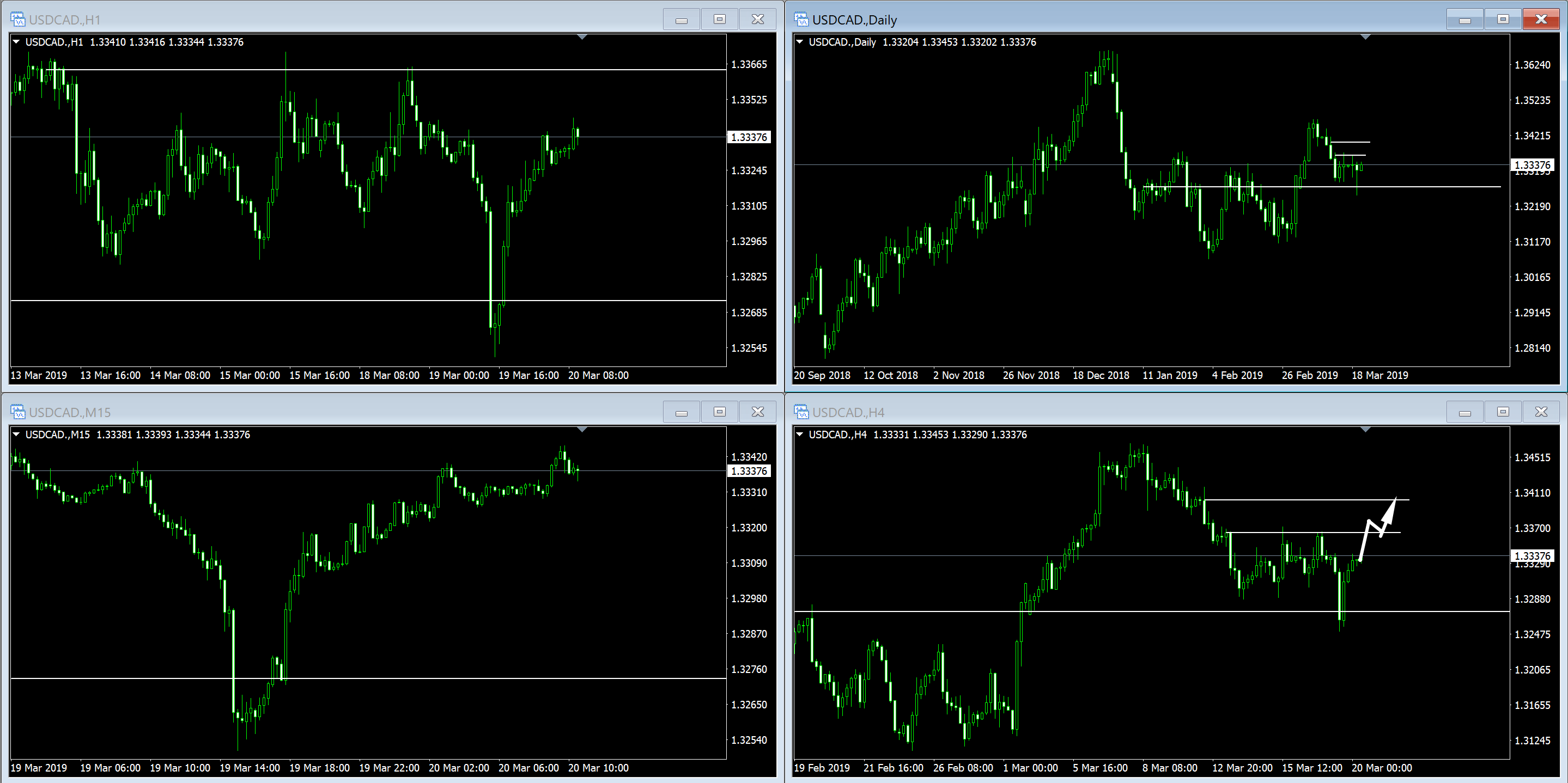Click the USDCAD Daily chart window icon
Image resolution: width=1568 pixels, height=783 pixels.
[801, 20]
